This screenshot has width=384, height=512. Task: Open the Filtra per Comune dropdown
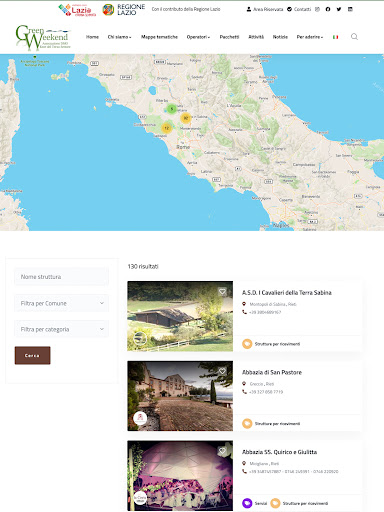tap(61, 303)
